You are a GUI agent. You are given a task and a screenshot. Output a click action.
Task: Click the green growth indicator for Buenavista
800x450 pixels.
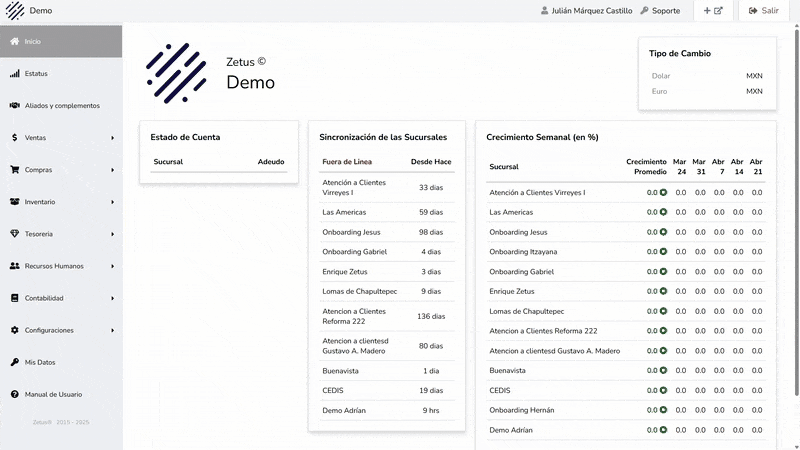point(663,370)
